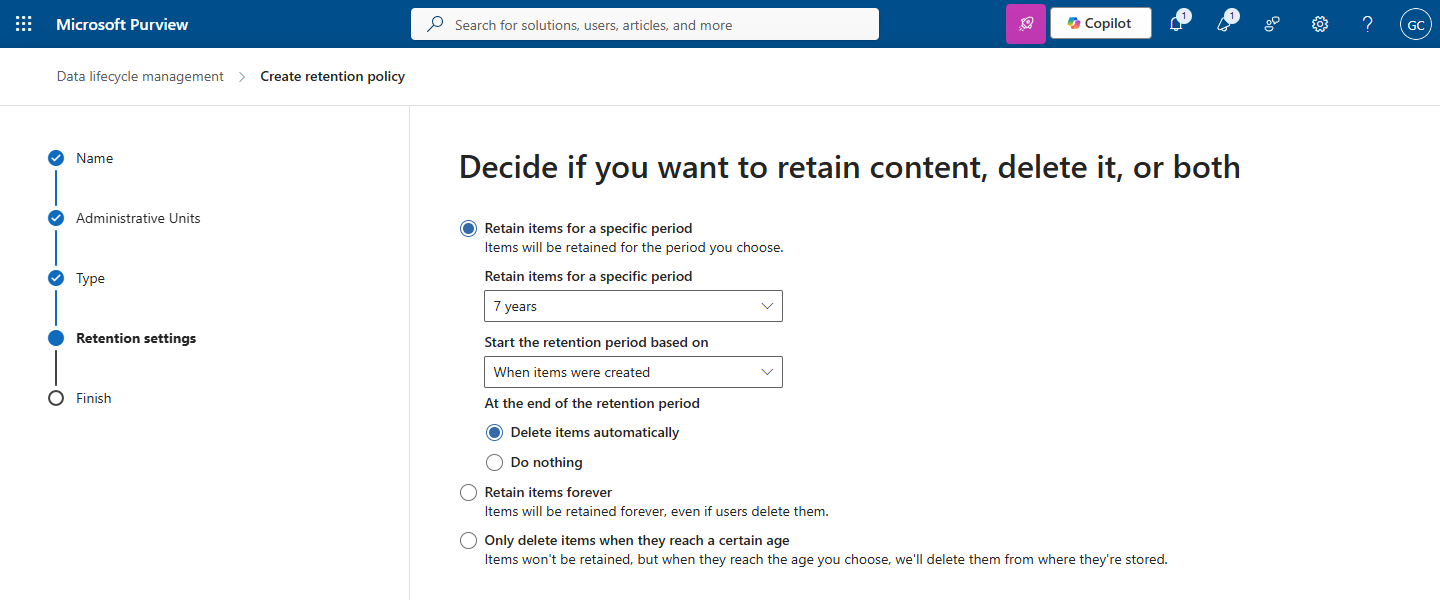Image resolution: width=1440 pixels, height=600 pixels.
Task: Click 'Start the retention period based on' label
Action: click(596, 342)
